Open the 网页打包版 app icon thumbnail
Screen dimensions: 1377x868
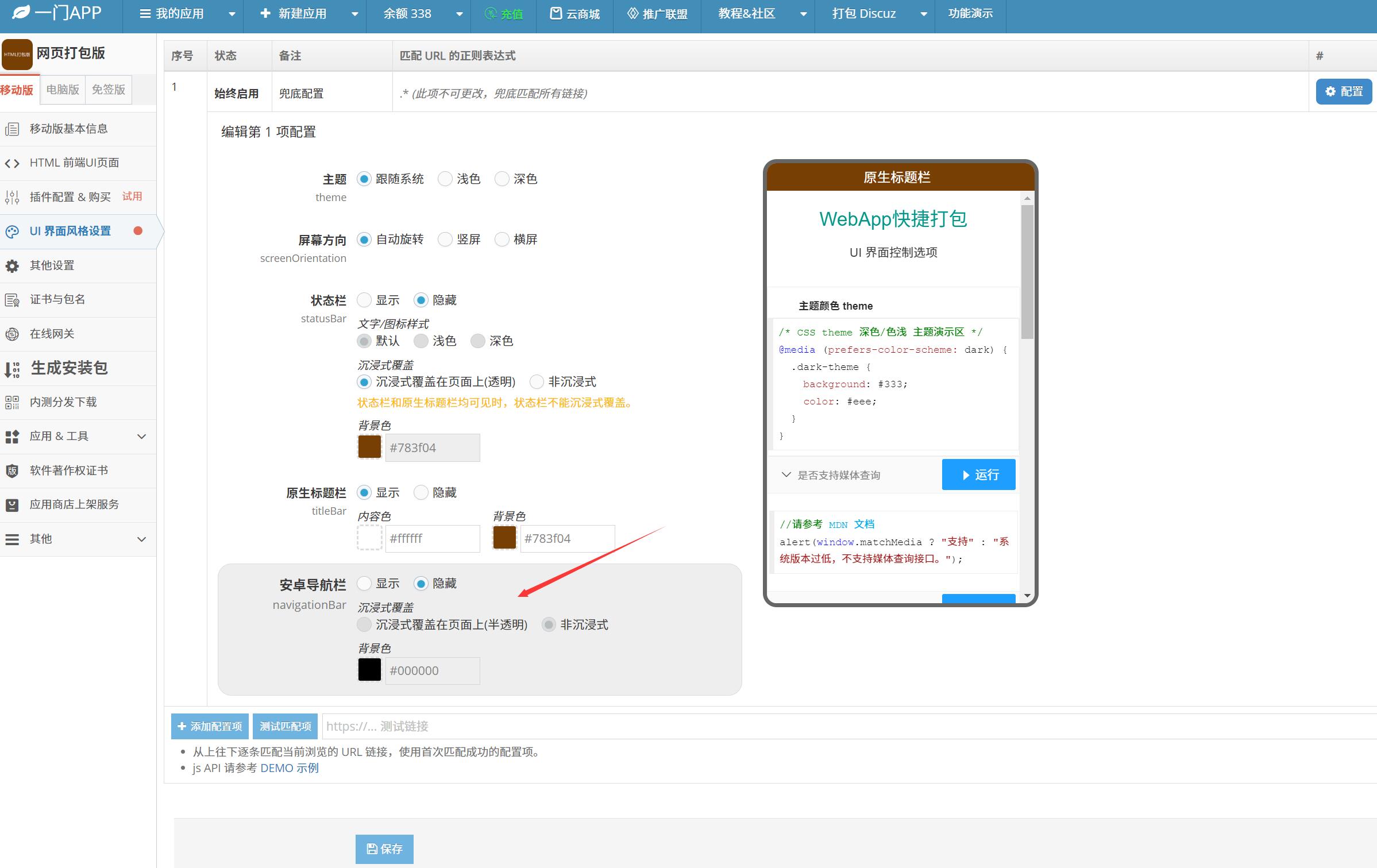point(17,54)
